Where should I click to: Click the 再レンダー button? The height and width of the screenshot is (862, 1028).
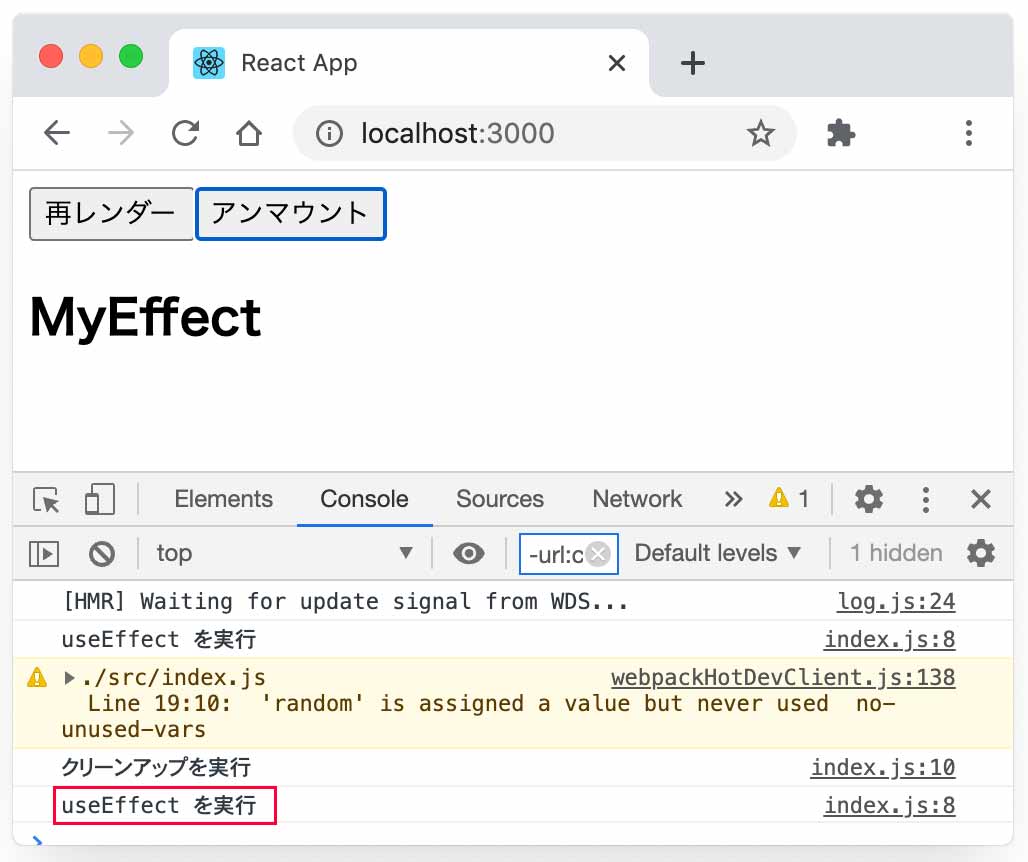[x=111, y=214]
